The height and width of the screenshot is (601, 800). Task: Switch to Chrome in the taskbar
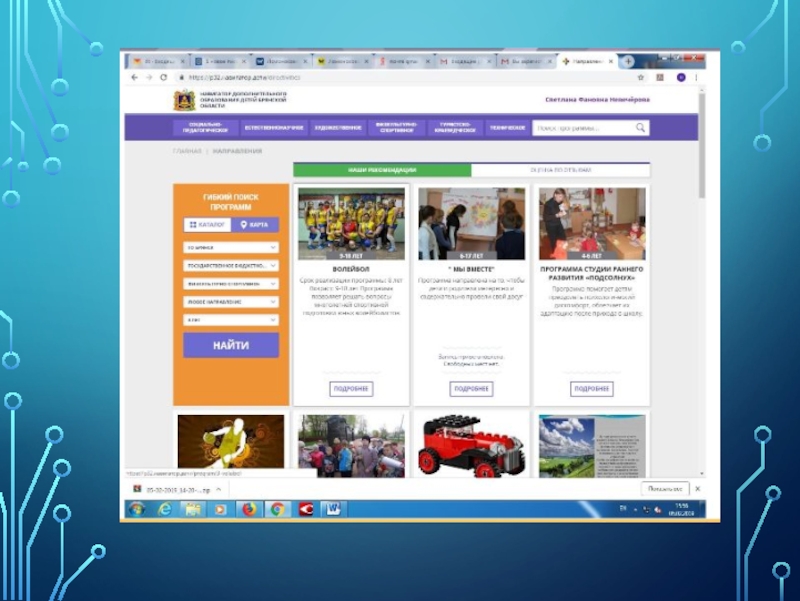[277, 509]
